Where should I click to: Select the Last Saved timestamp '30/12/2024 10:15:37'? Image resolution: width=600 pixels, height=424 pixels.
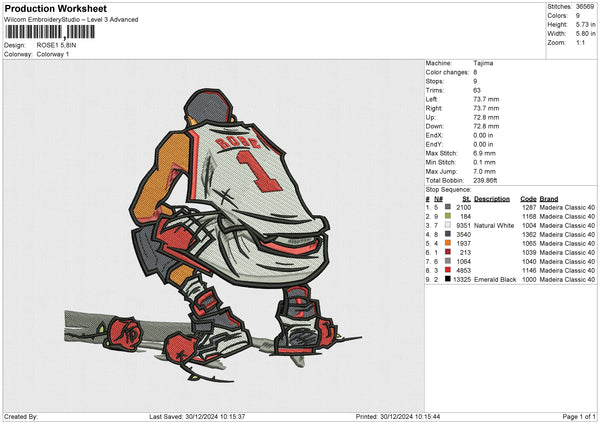point(215,416)
